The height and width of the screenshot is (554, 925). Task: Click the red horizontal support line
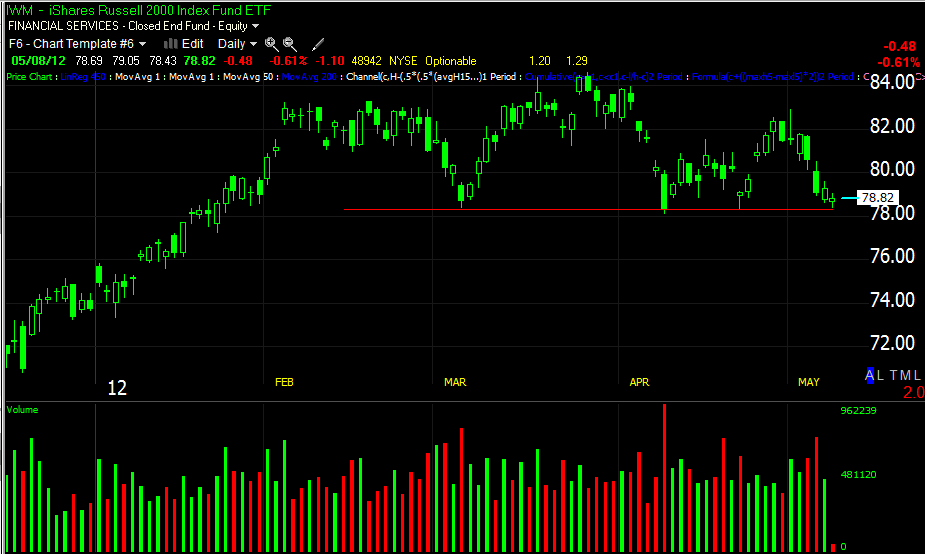point(588,209)
